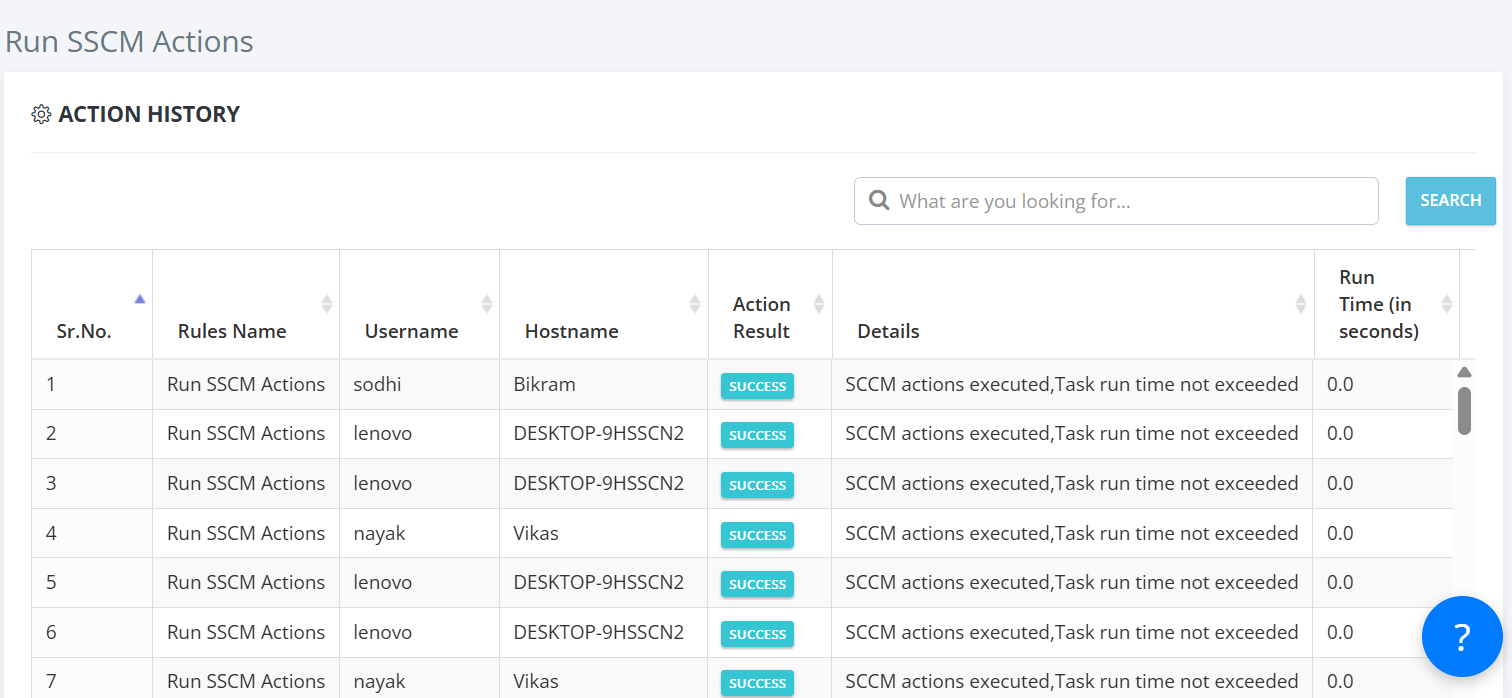
Task: Select username 'lenovo' in row 3
Action: click(x=382, y=483)
